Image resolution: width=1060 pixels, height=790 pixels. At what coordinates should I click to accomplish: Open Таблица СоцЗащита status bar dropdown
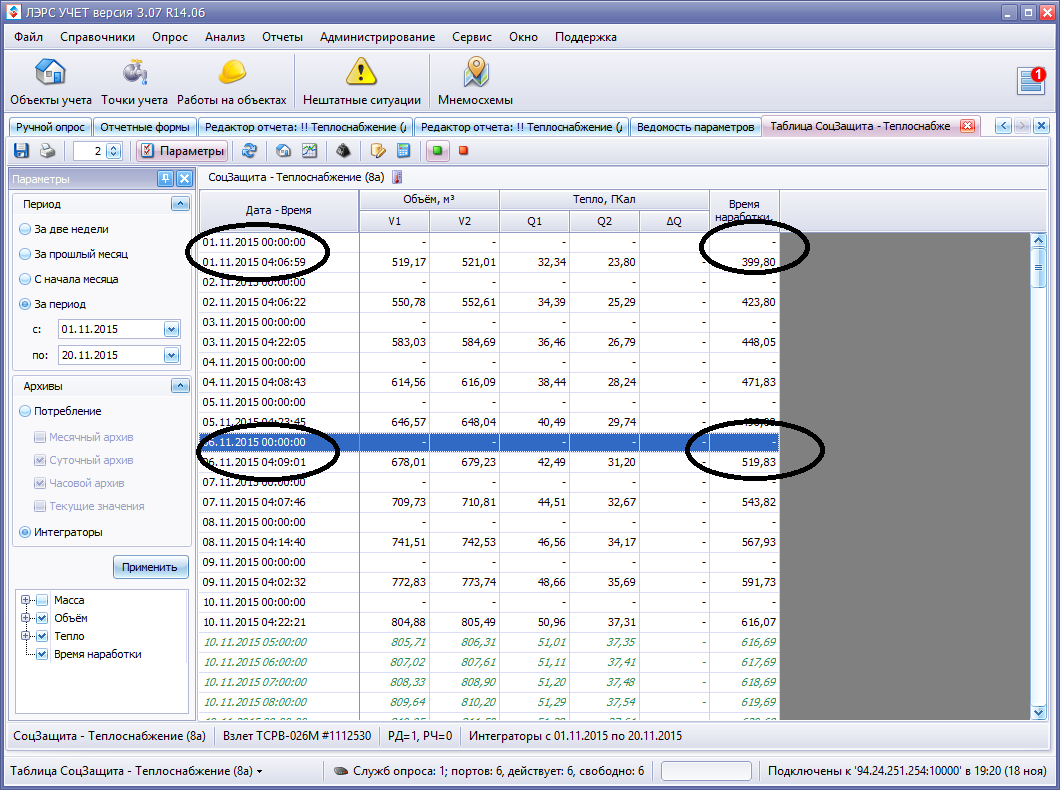click(260, 771)
